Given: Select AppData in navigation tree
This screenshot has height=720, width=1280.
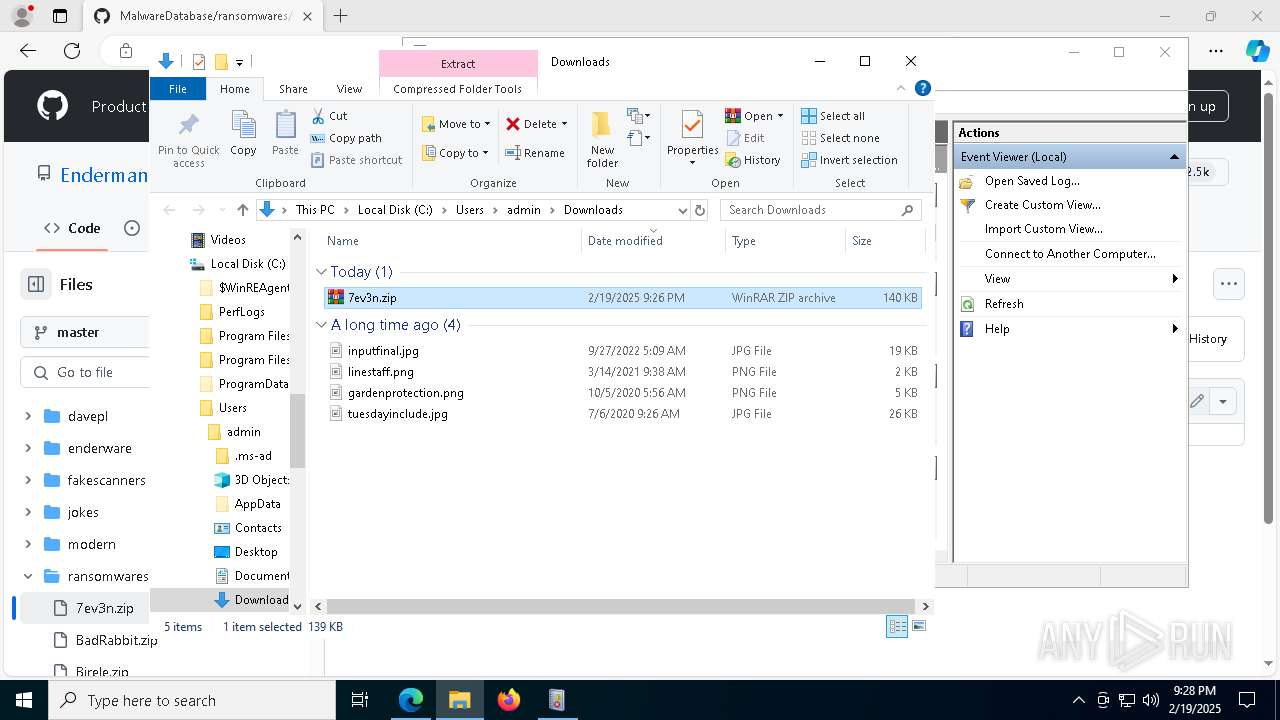Looking at the screenshot, I should click(x=257, y=504).
